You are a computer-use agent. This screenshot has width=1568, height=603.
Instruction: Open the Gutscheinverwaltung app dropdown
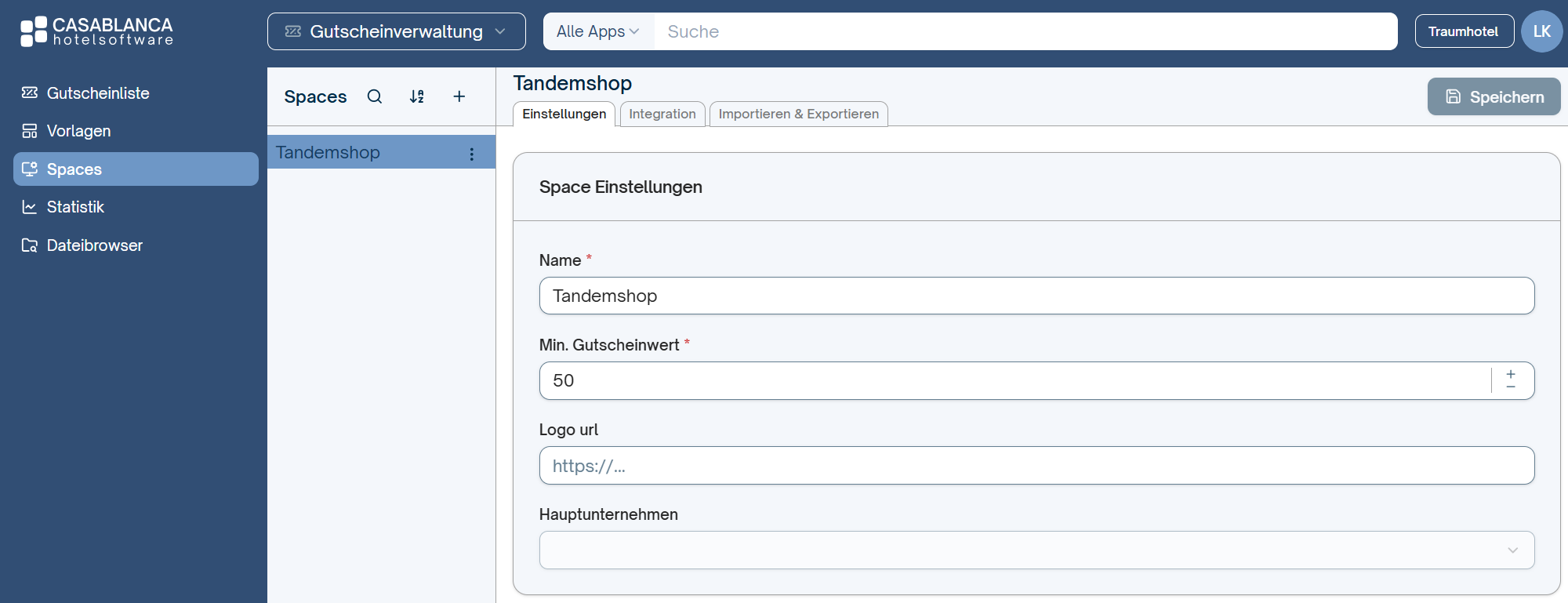(397, 31)
